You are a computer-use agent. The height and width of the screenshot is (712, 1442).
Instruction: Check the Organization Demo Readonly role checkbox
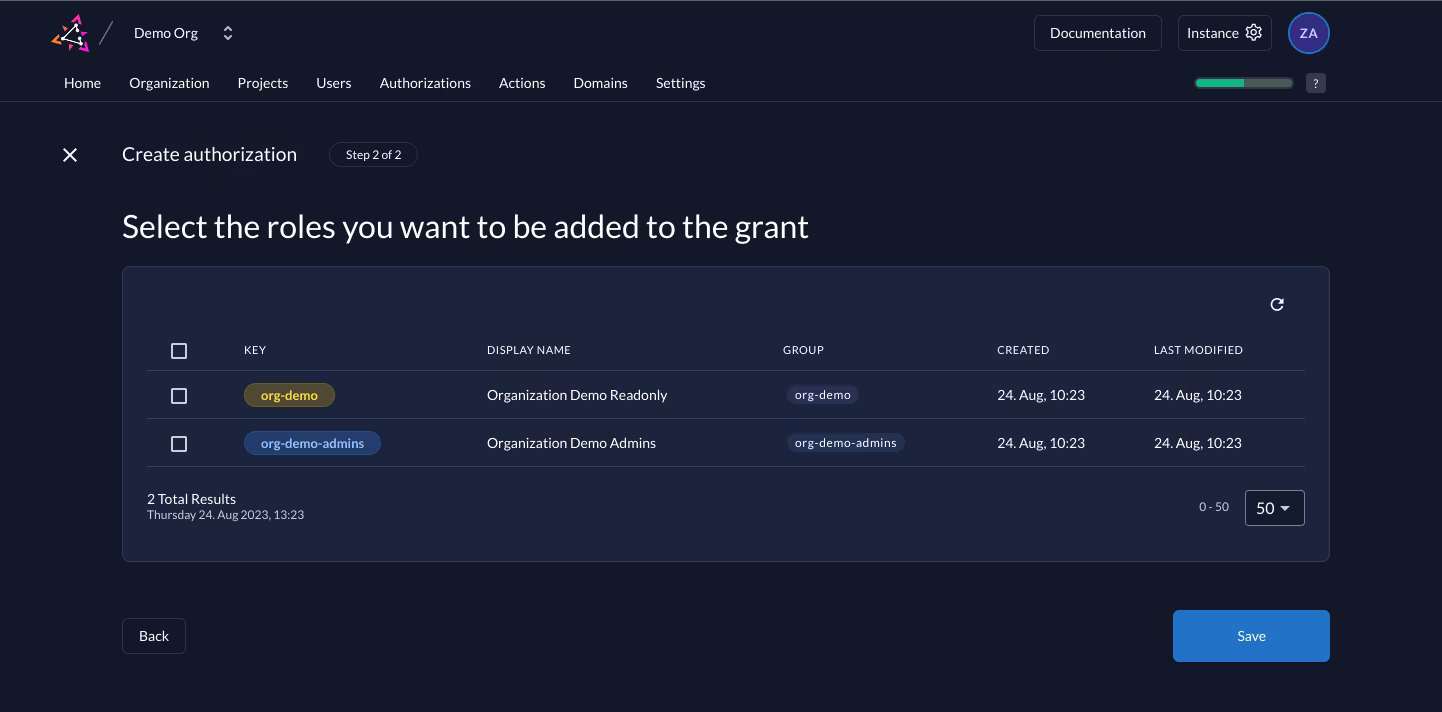pos(179,396)
